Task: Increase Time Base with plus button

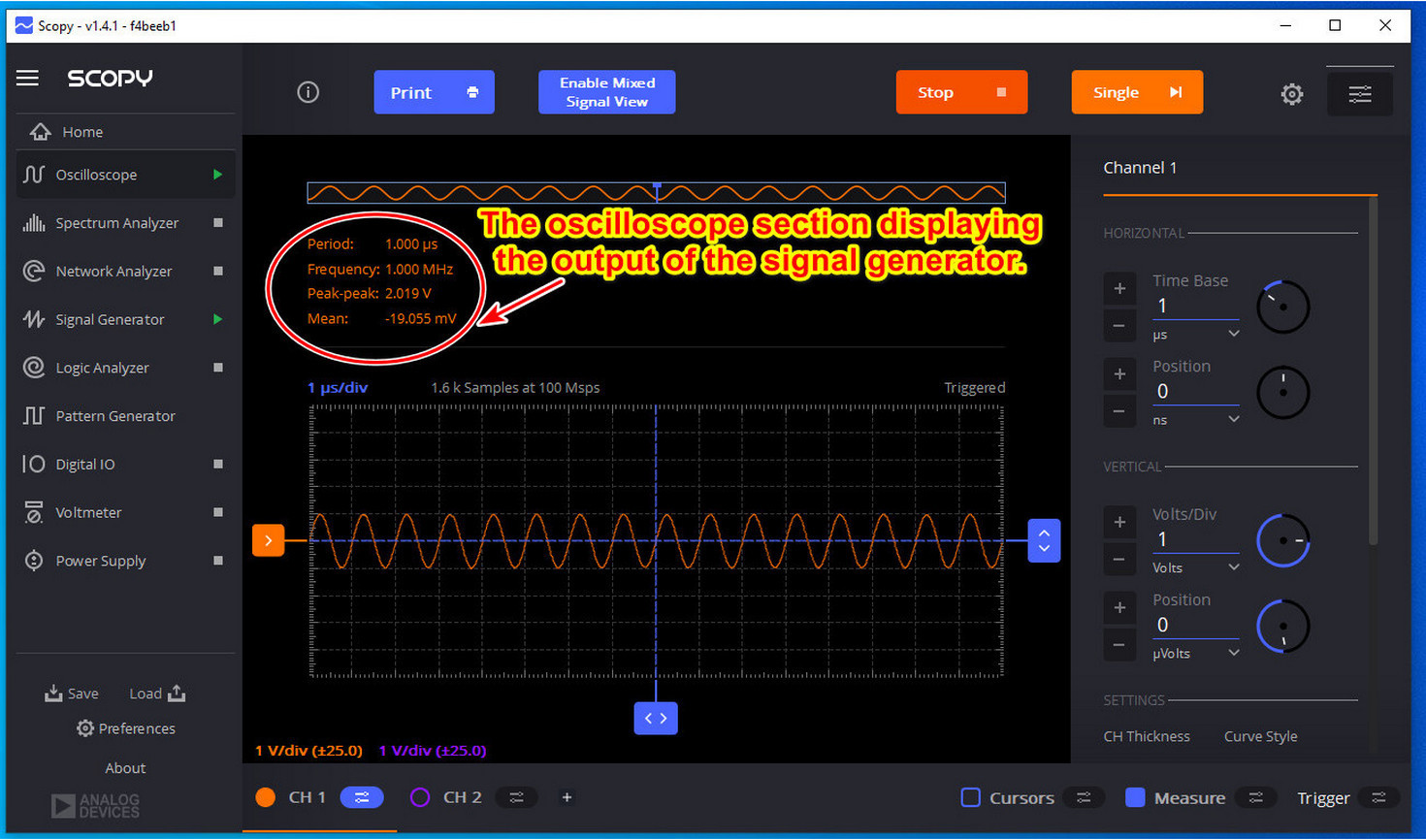Action: coord(1119,288)
